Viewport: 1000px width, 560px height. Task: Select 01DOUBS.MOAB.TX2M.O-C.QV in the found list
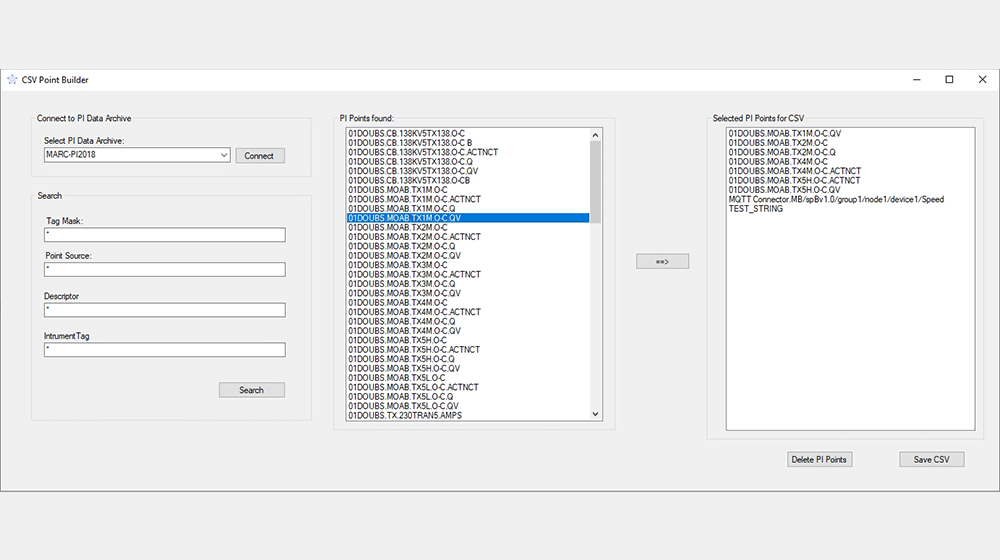[468, 256]
